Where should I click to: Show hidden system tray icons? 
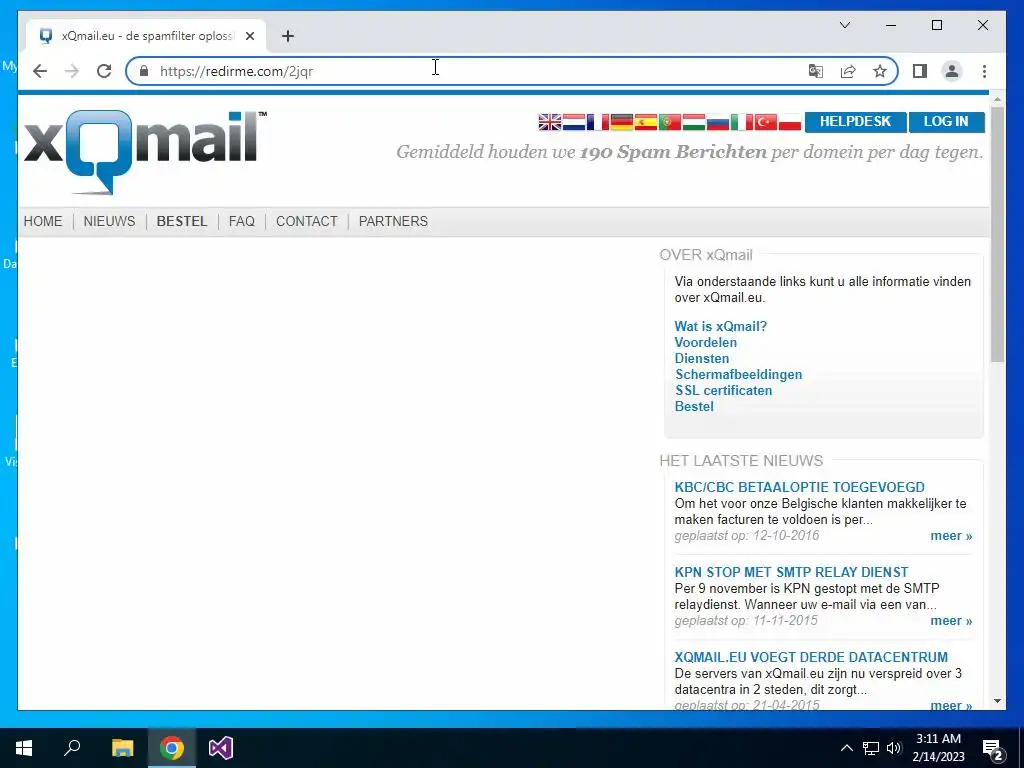[x=846, y=748]
